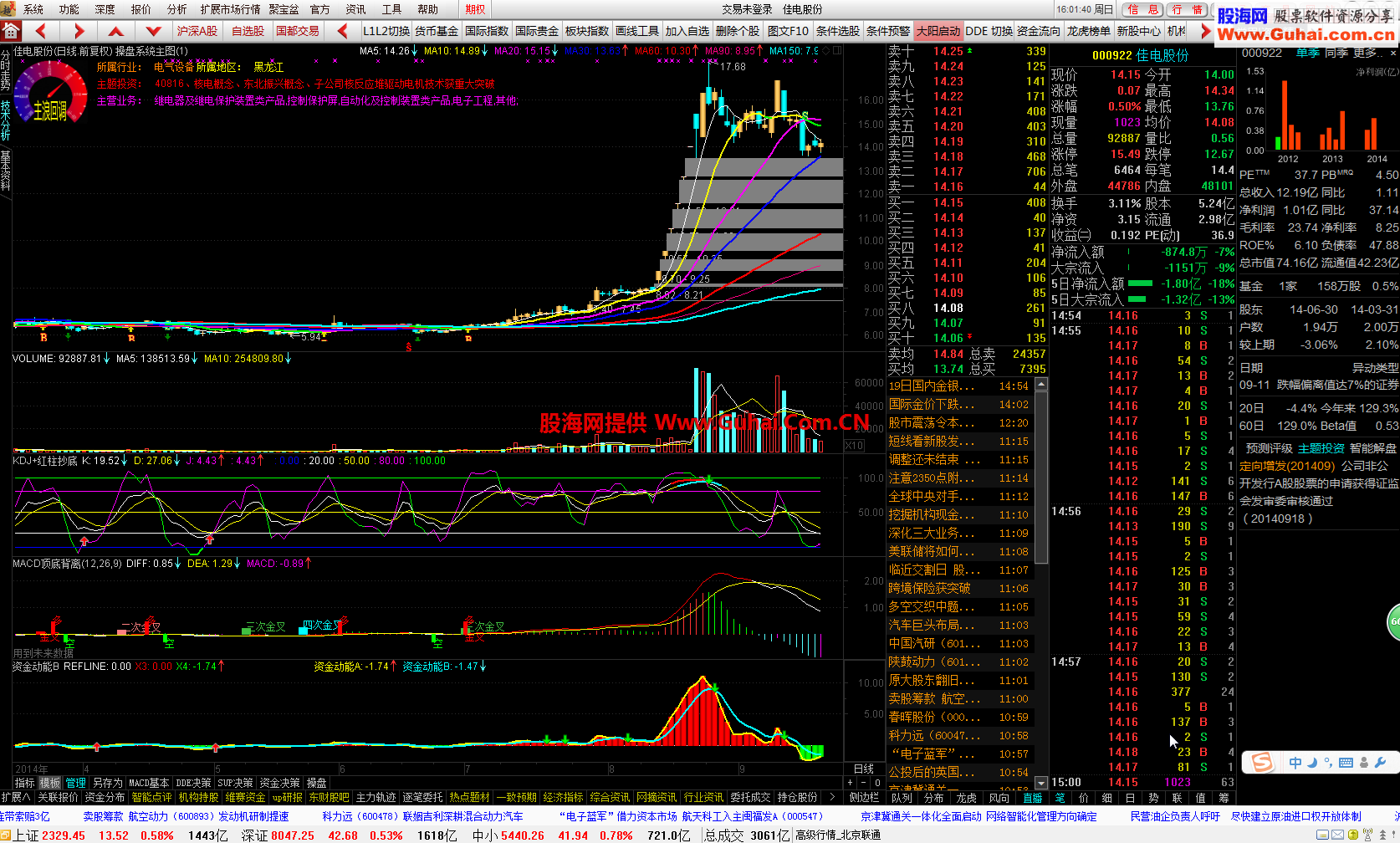Screen dimensions: 1400x843
Task: Click the X10 volume scale marker
Action: [854, 446]
